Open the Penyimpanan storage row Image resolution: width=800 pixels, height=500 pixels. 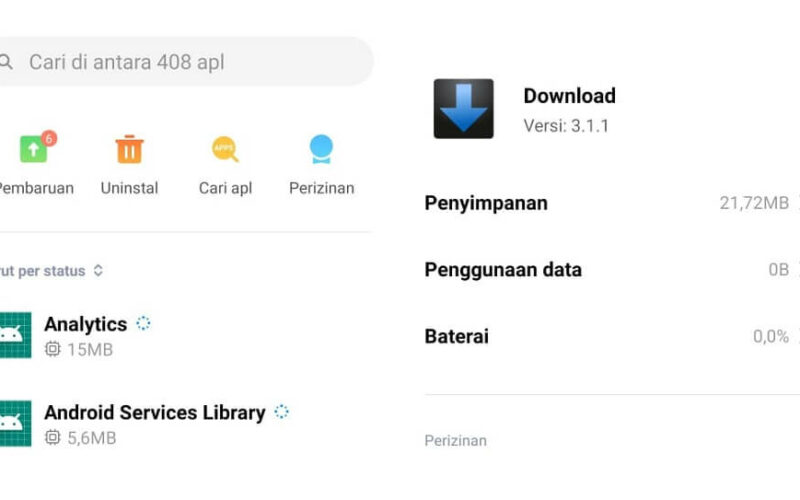click(612, 203)
